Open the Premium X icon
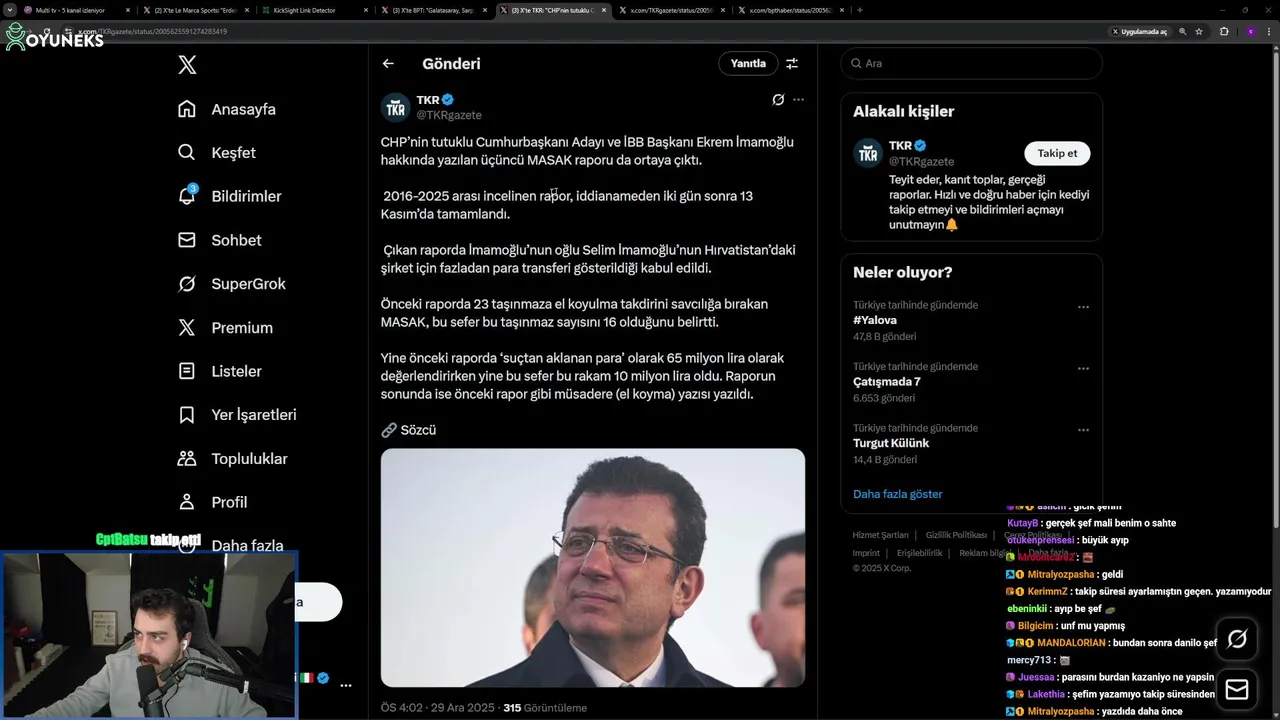 click(x=187, y=327)
